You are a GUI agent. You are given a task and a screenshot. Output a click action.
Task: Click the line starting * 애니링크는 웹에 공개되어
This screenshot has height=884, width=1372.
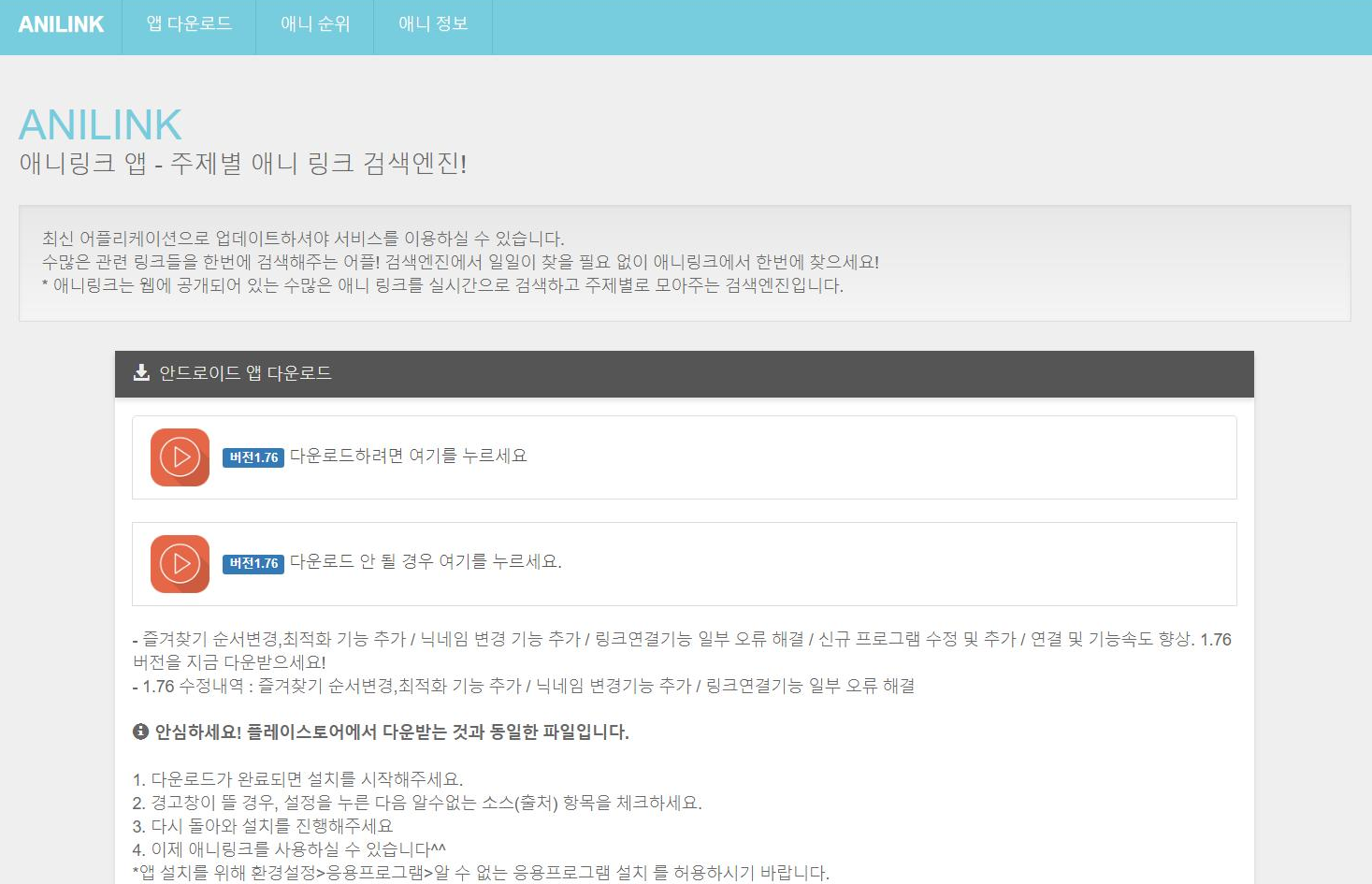pos(442,285)
